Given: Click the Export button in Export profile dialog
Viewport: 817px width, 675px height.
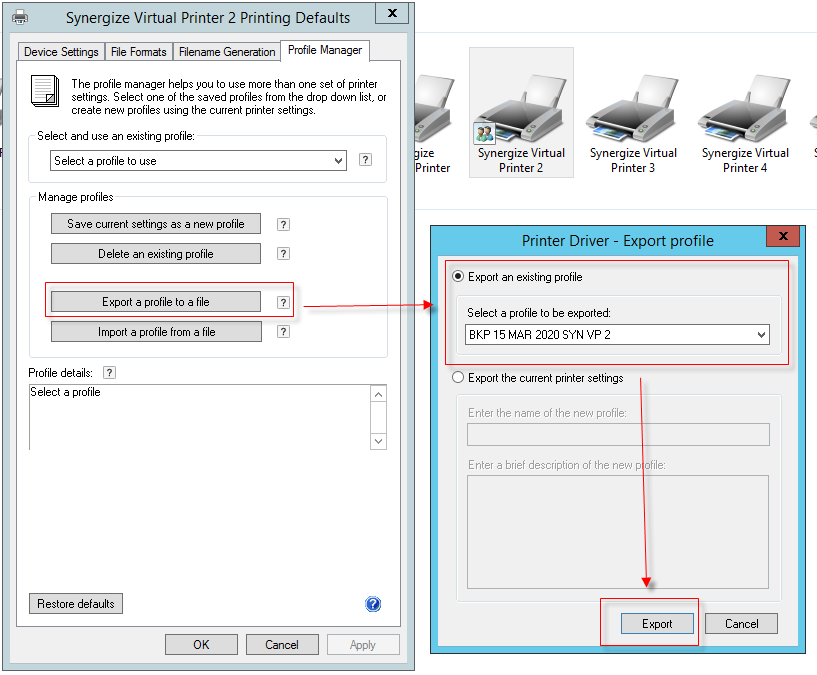Looking at the screenshot, I should [x=657, y=624].
